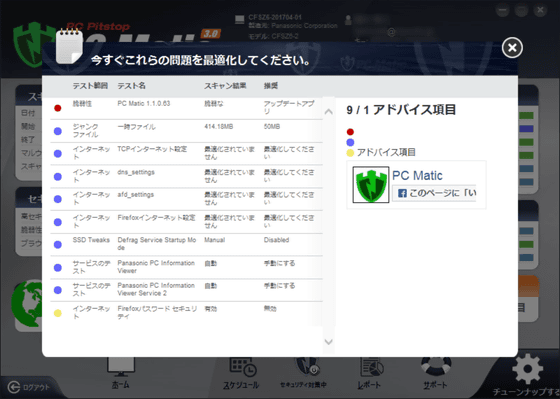The image size is (560, 399).
Task: Open the PC Matic Facebook page link
Action: coord(417,175)
